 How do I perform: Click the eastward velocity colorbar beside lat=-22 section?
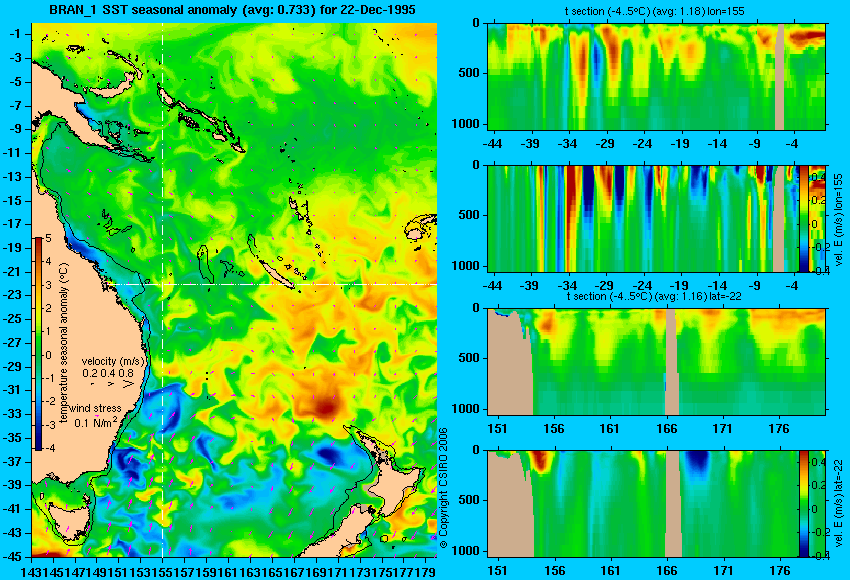(x=804, y=504)
